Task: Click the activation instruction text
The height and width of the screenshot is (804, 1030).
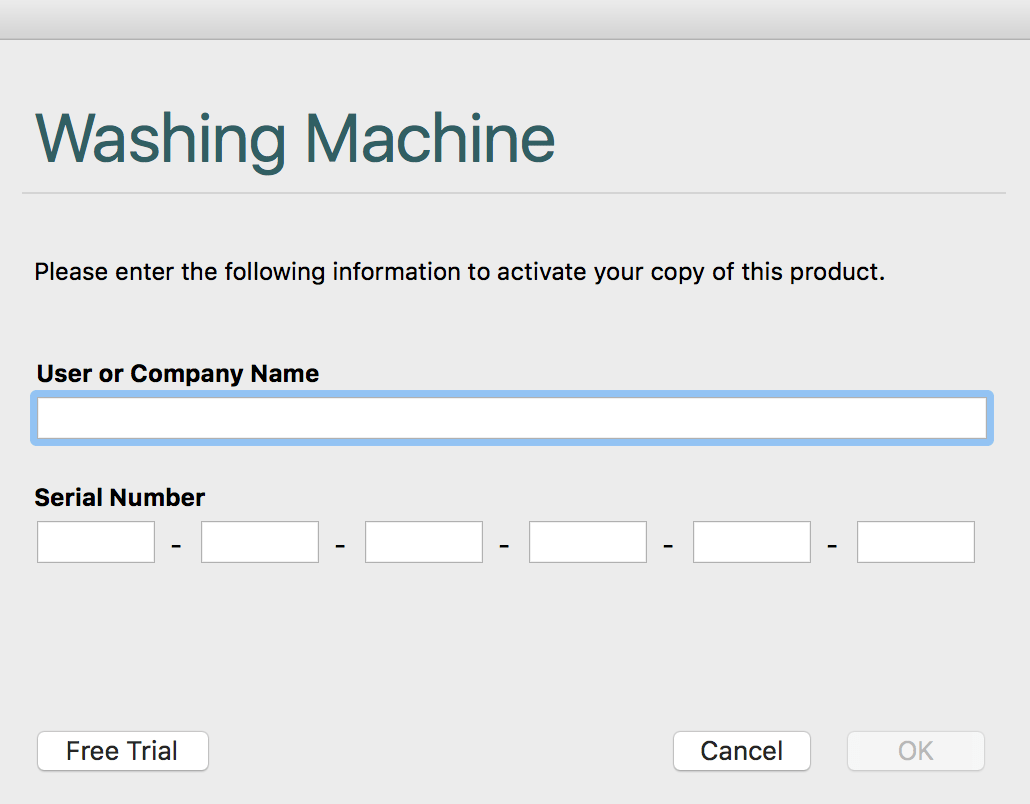Action: click(459, 271)
